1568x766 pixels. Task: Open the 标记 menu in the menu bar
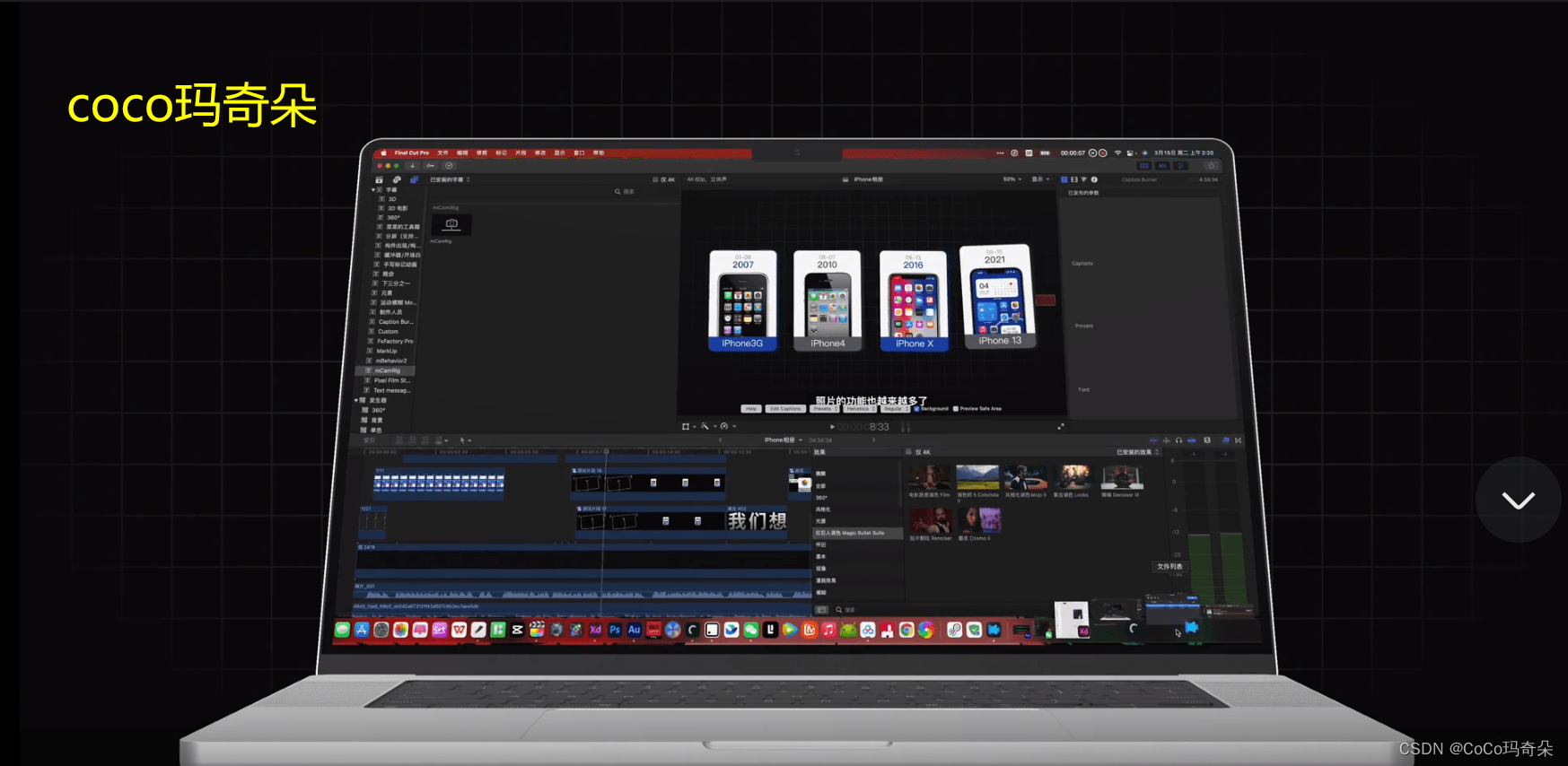(501, 153)
